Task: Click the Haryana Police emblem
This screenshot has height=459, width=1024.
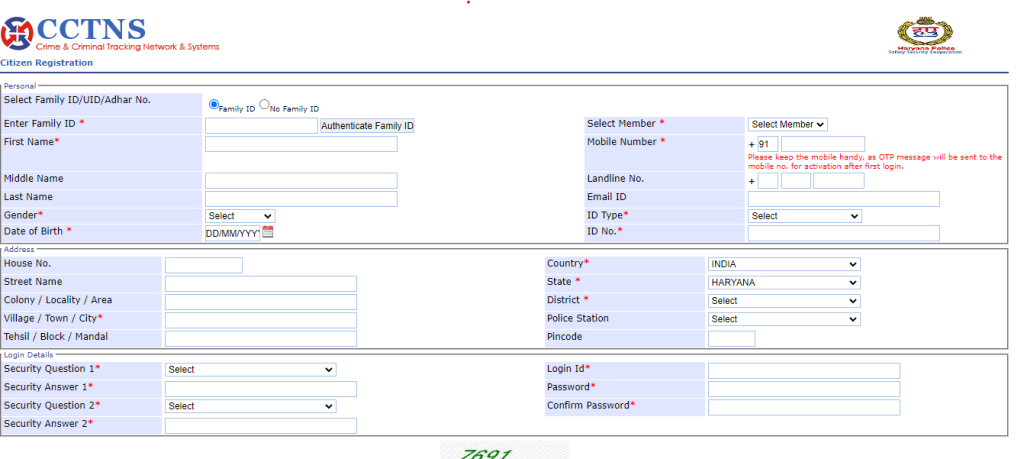Action: coord(929,35)
